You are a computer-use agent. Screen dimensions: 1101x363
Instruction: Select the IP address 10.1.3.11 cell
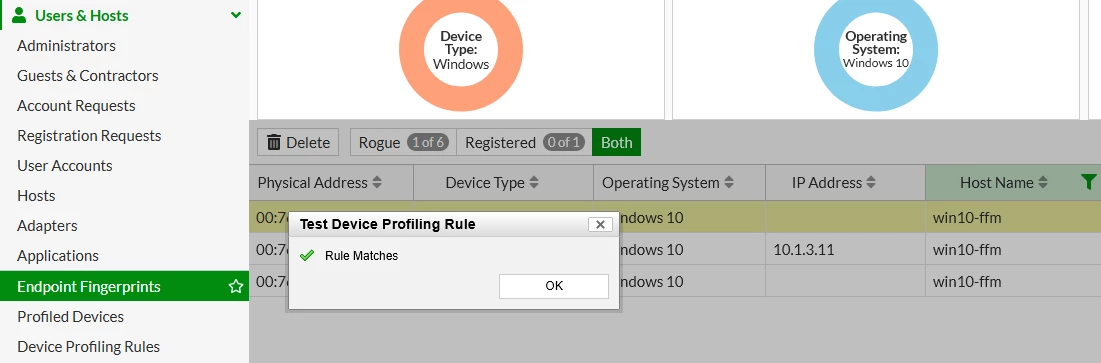(845, 249)
